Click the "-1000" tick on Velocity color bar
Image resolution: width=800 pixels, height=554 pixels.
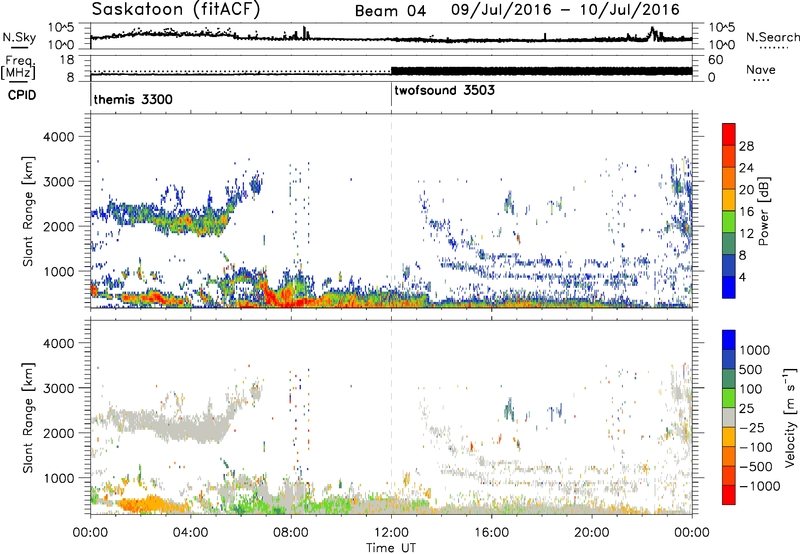point(759,486)
